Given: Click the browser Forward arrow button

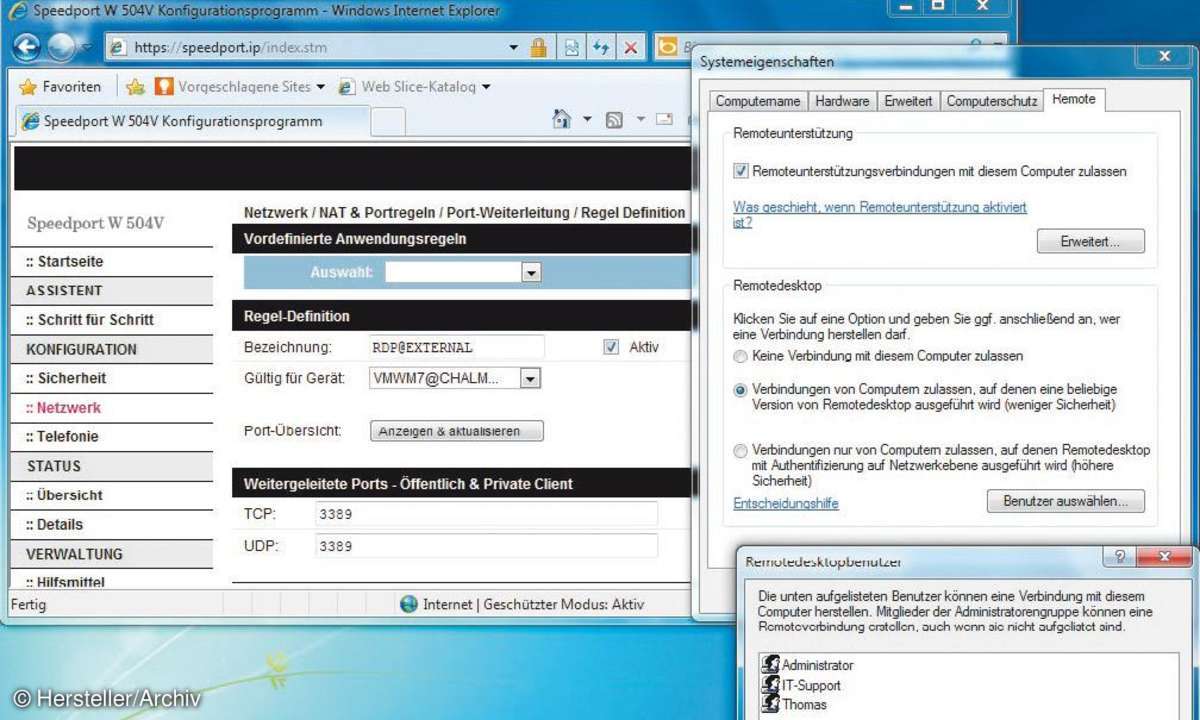Looking at the screenshot, I should 61,47.
